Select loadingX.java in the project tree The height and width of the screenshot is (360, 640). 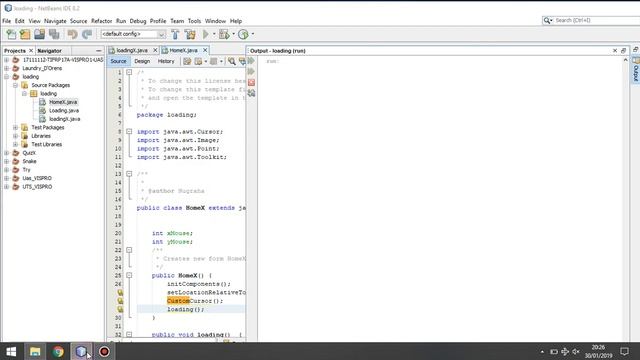point(64,119)
